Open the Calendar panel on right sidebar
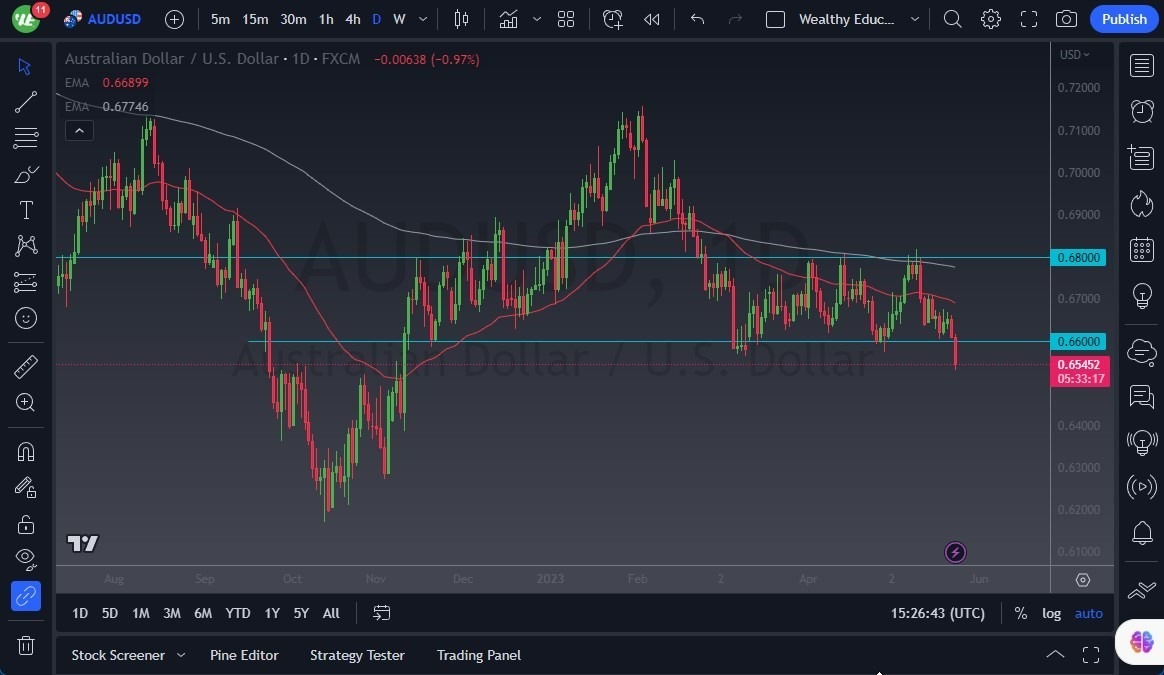 click(x=1142, y=251)
